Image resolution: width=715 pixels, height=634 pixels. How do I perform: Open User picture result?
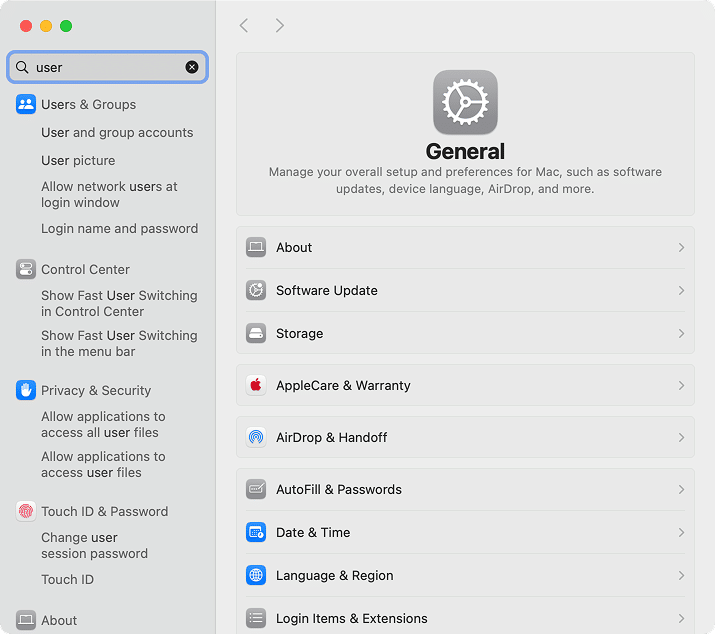78,161
